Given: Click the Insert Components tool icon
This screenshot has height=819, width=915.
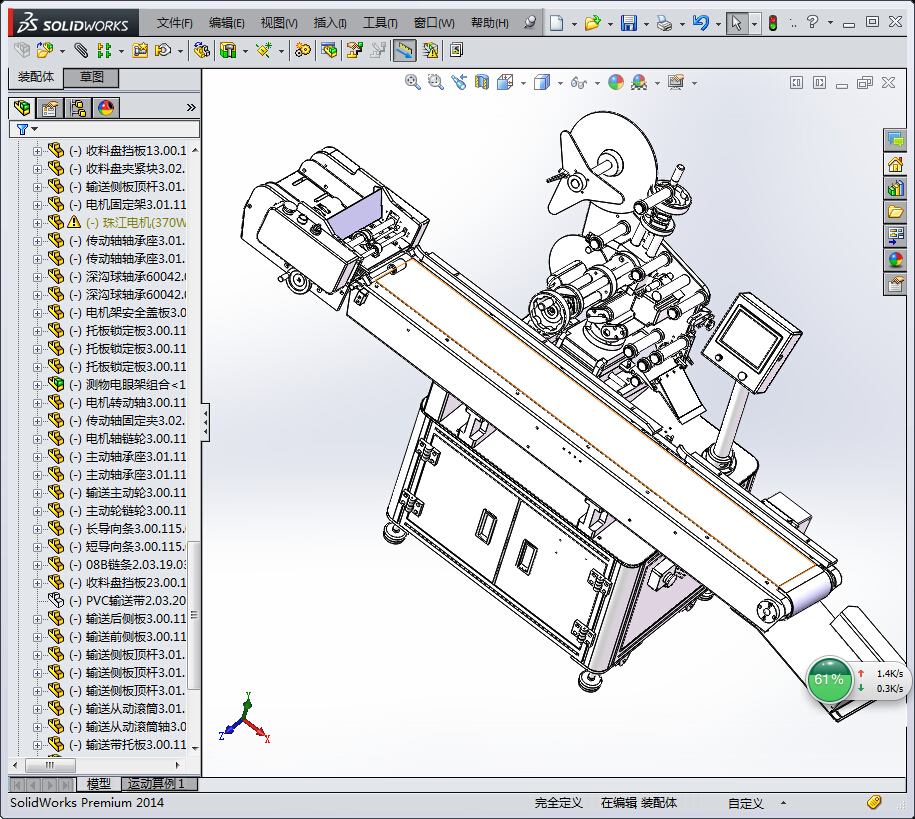Looking at the screenshot, I should [44, 51].
